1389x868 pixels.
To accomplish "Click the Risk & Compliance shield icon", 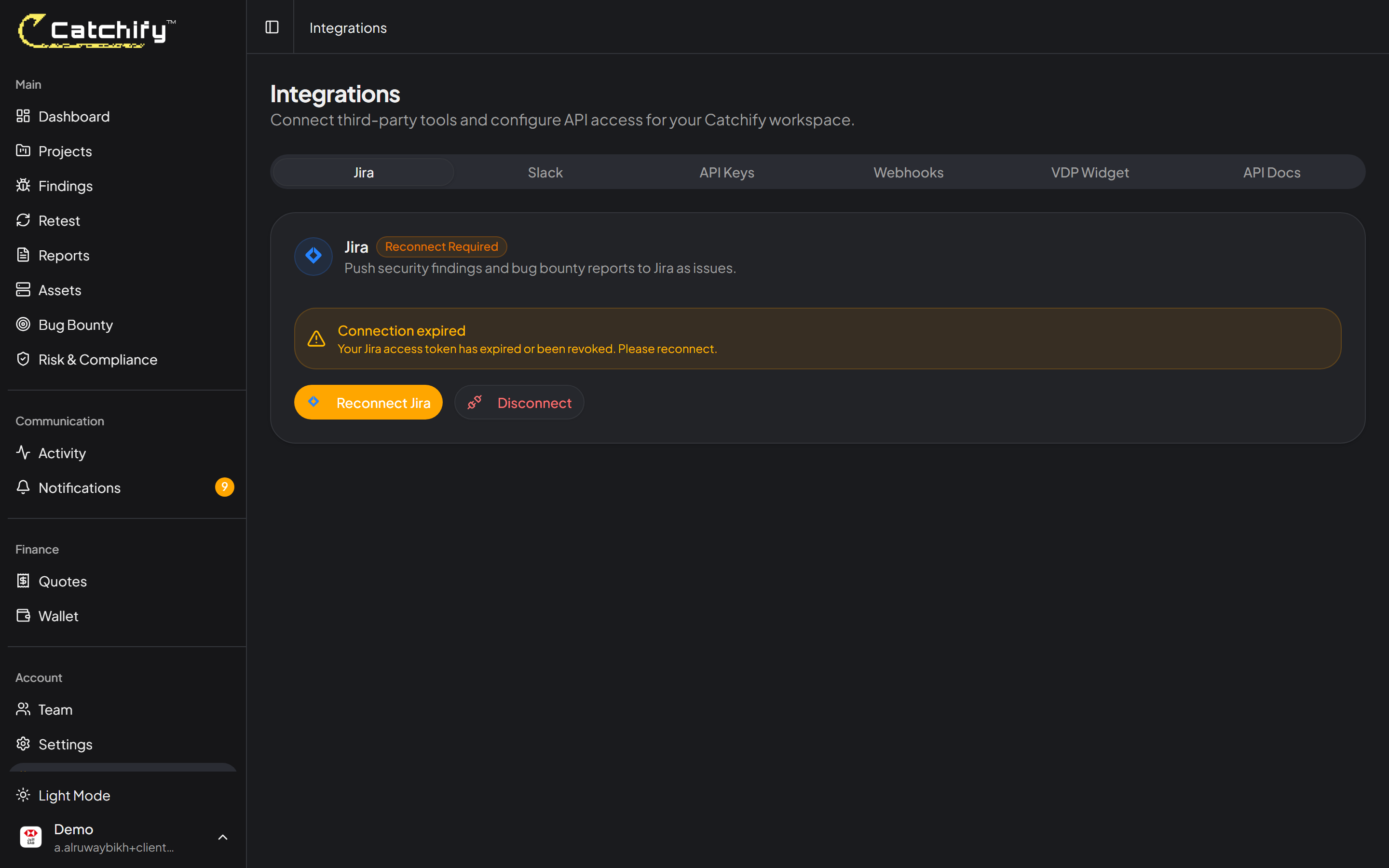I will point(23,359).
